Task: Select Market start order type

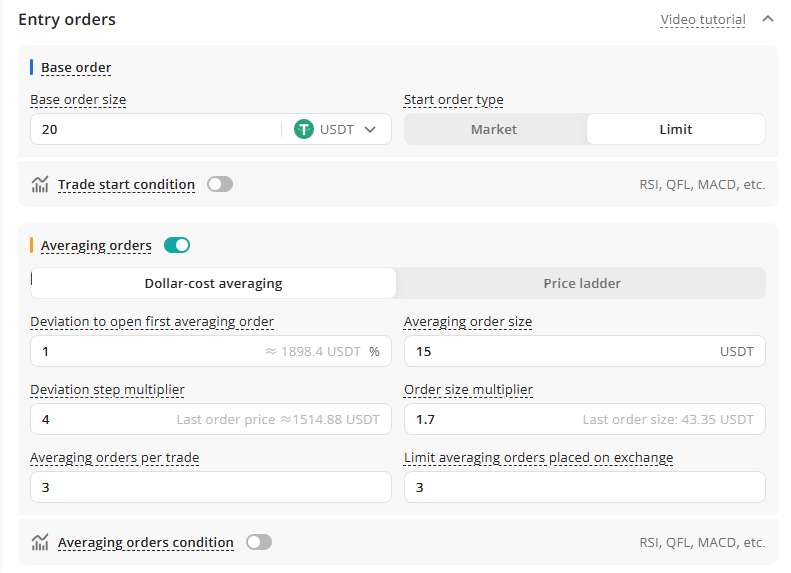Action: (494, 129)
